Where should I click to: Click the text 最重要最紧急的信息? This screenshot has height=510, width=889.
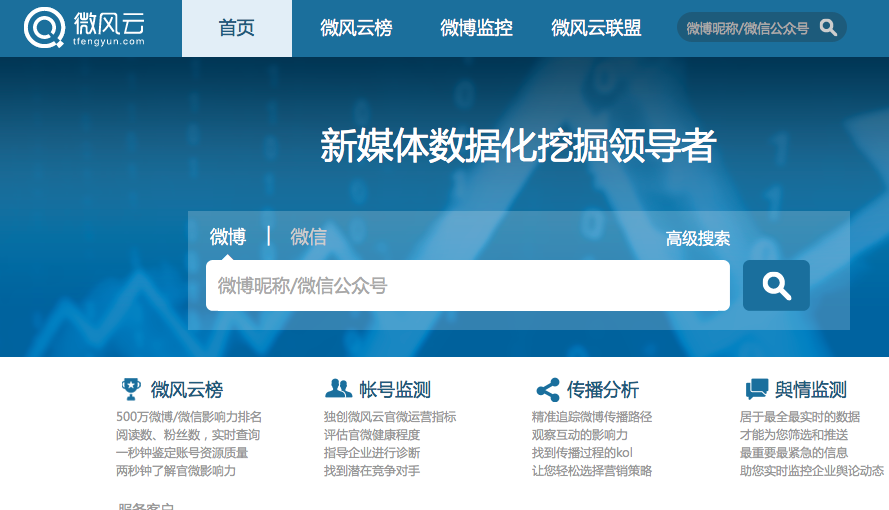click(794, 453)
